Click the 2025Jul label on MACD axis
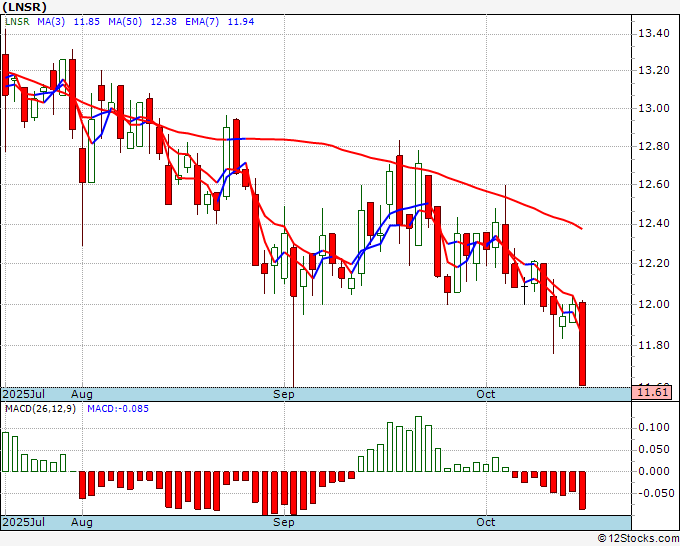Screen dimensions: 680x546 point(24,522)
